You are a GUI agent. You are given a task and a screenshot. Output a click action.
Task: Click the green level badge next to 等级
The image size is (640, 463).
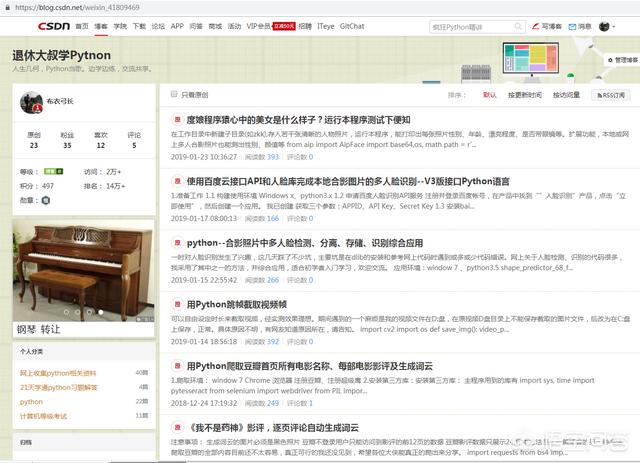(x=53, y=171)
